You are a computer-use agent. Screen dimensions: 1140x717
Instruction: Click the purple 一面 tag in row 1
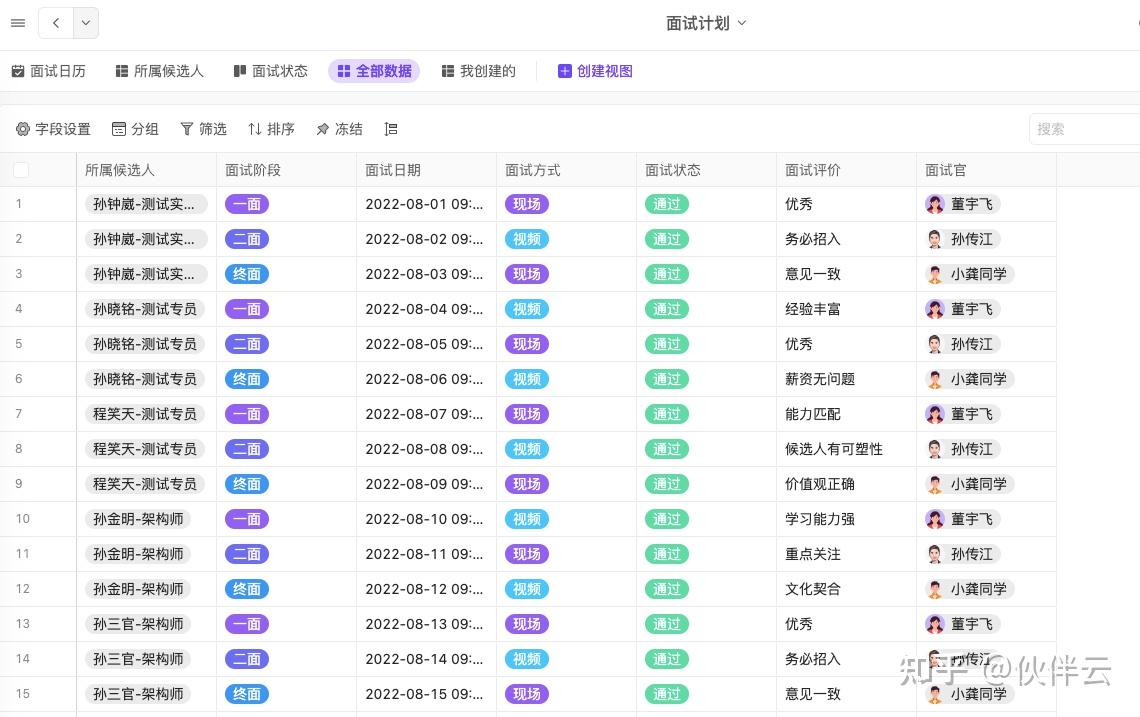[x=247, y=204]
